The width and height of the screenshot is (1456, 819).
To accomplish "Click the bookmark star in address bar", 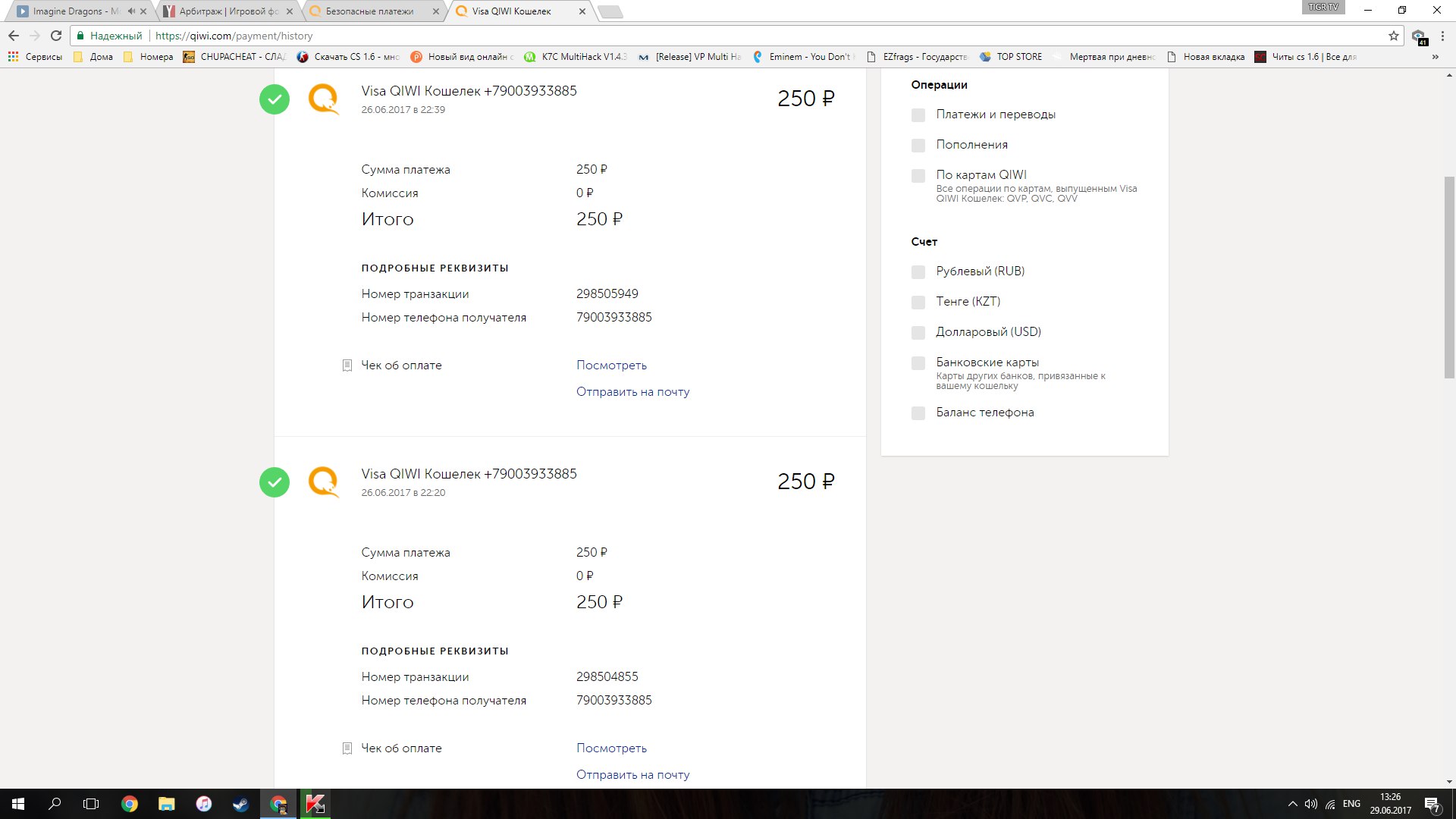I will [1393, 36].
